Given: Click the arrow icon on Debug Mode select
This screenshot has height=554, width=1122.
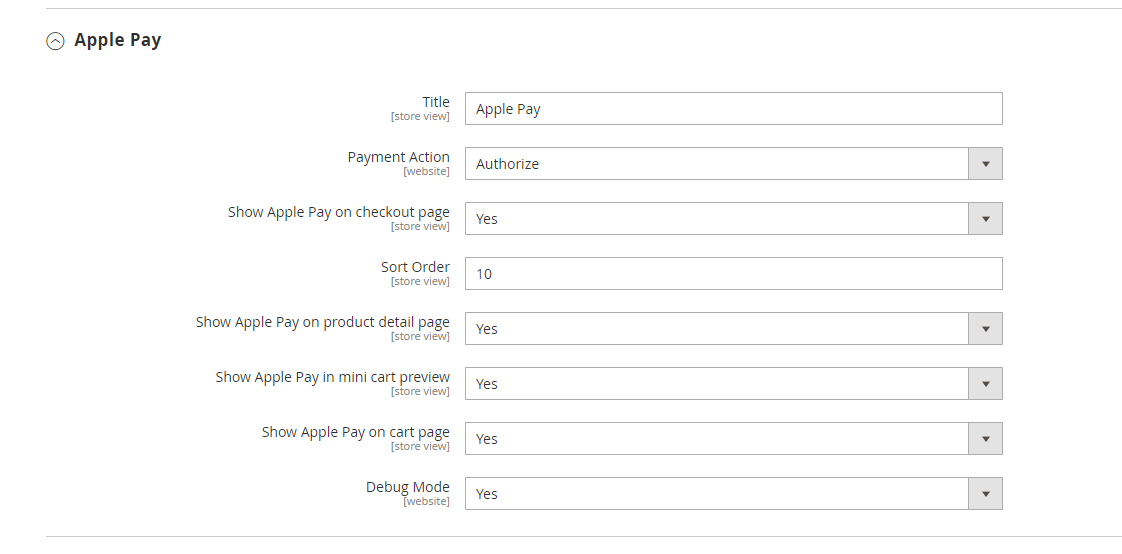Looking at the screenshot, I should pos(985,494).
